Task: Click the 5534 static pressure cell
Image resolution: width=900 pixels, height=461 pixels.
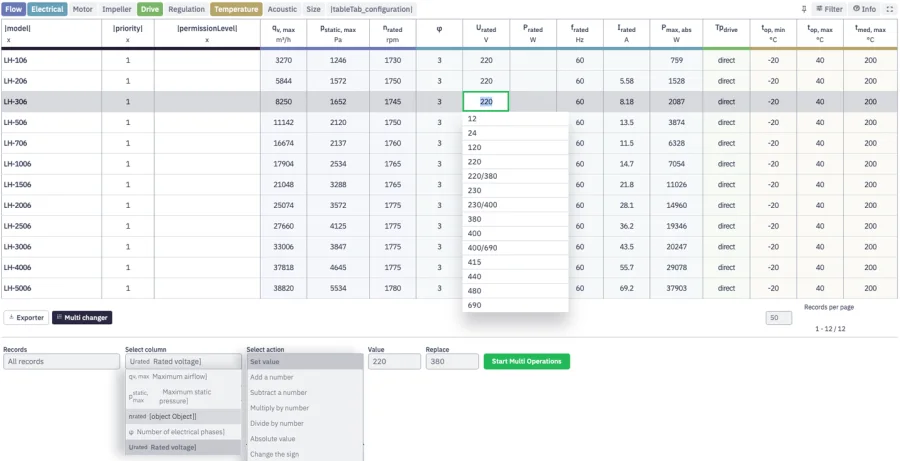Action: (338, 288)
